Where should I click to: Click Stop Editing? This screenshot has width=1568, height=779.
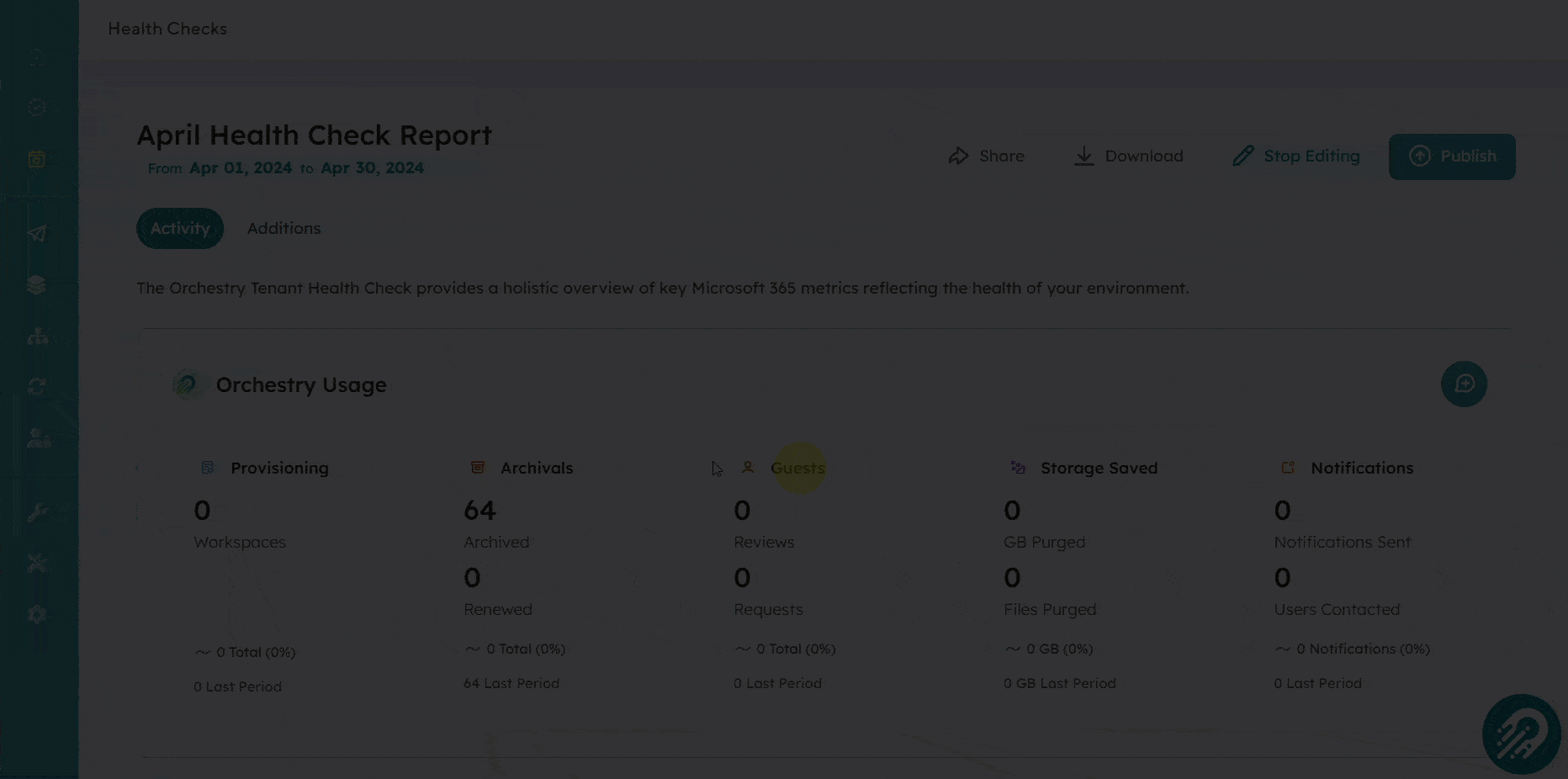pyautogui.click(x=1295, y=156)
